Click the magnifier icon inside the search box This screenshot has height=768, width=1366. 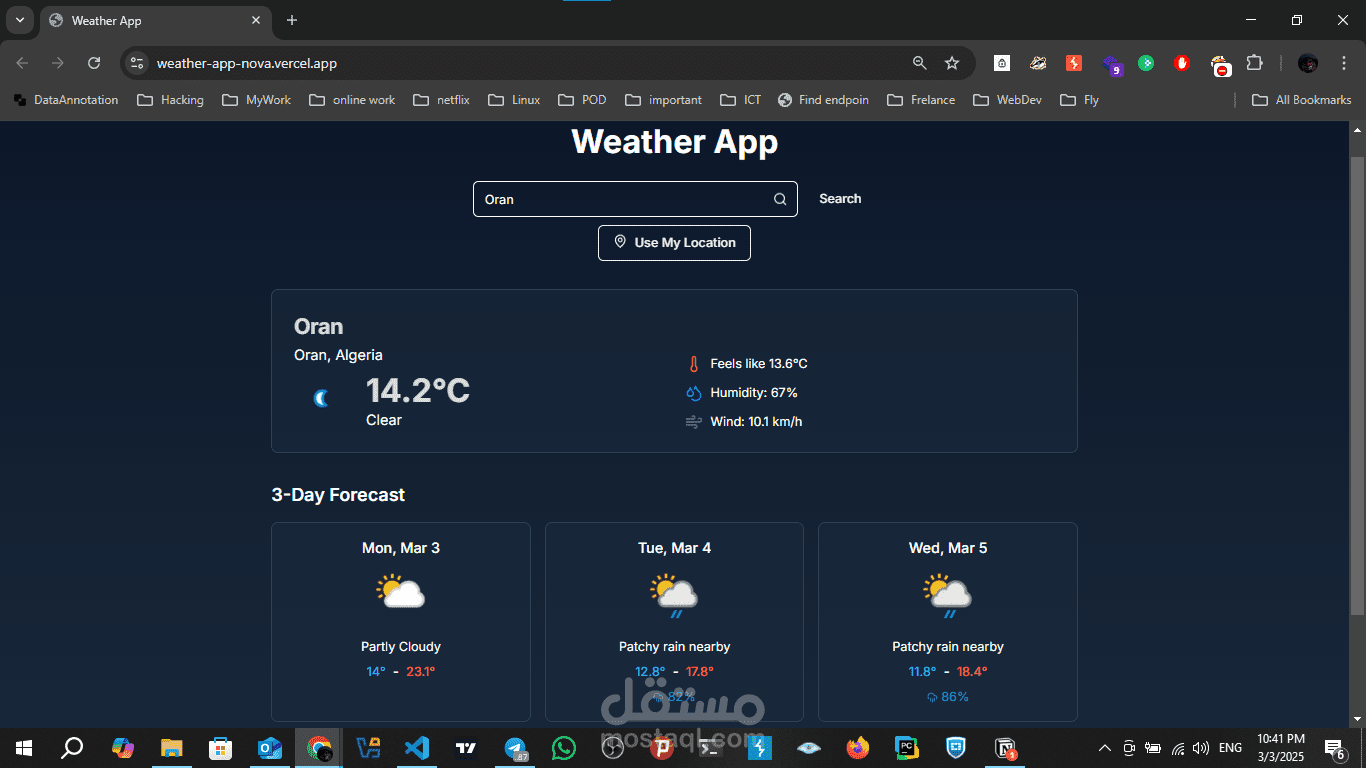point(779,199)
